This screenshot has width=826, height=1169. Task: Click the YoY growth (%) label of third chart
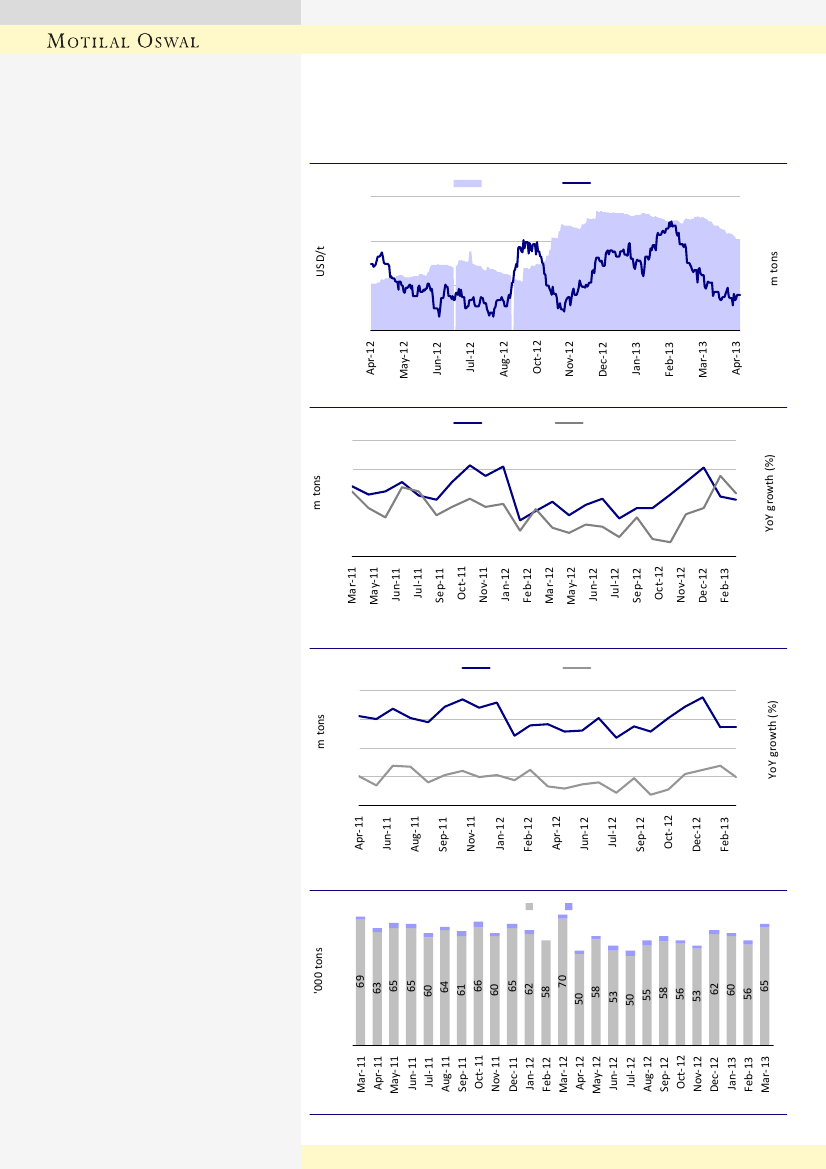(773, 742)
